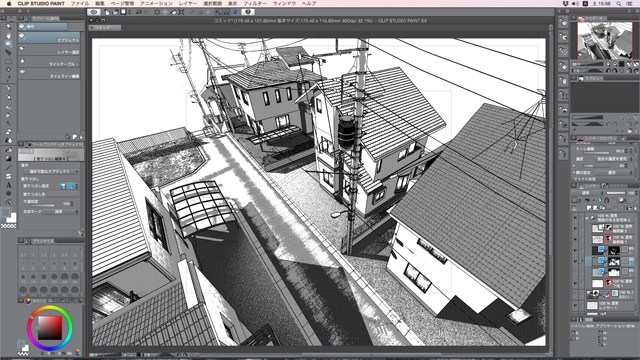The height and width of the screenshot is (360, 640).
Task: Select the Pencil tool
Action: (x=8, y=98)
